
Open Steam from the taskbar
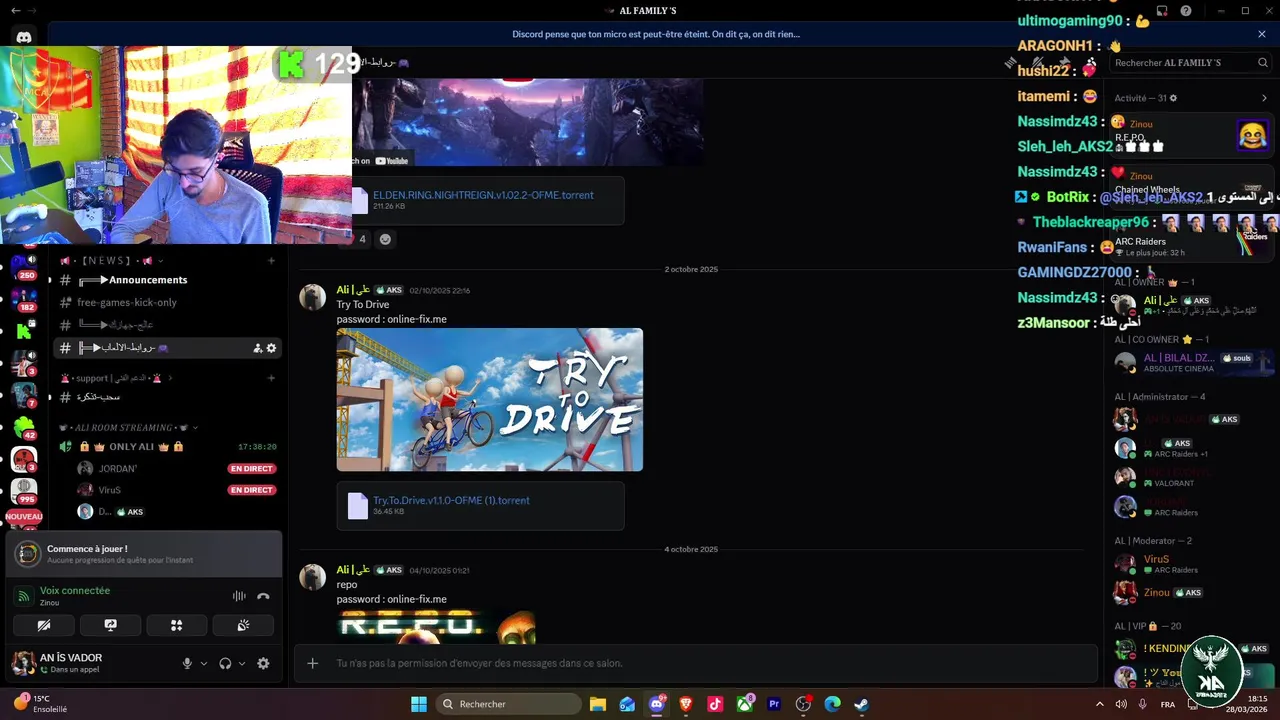(861, 704)
